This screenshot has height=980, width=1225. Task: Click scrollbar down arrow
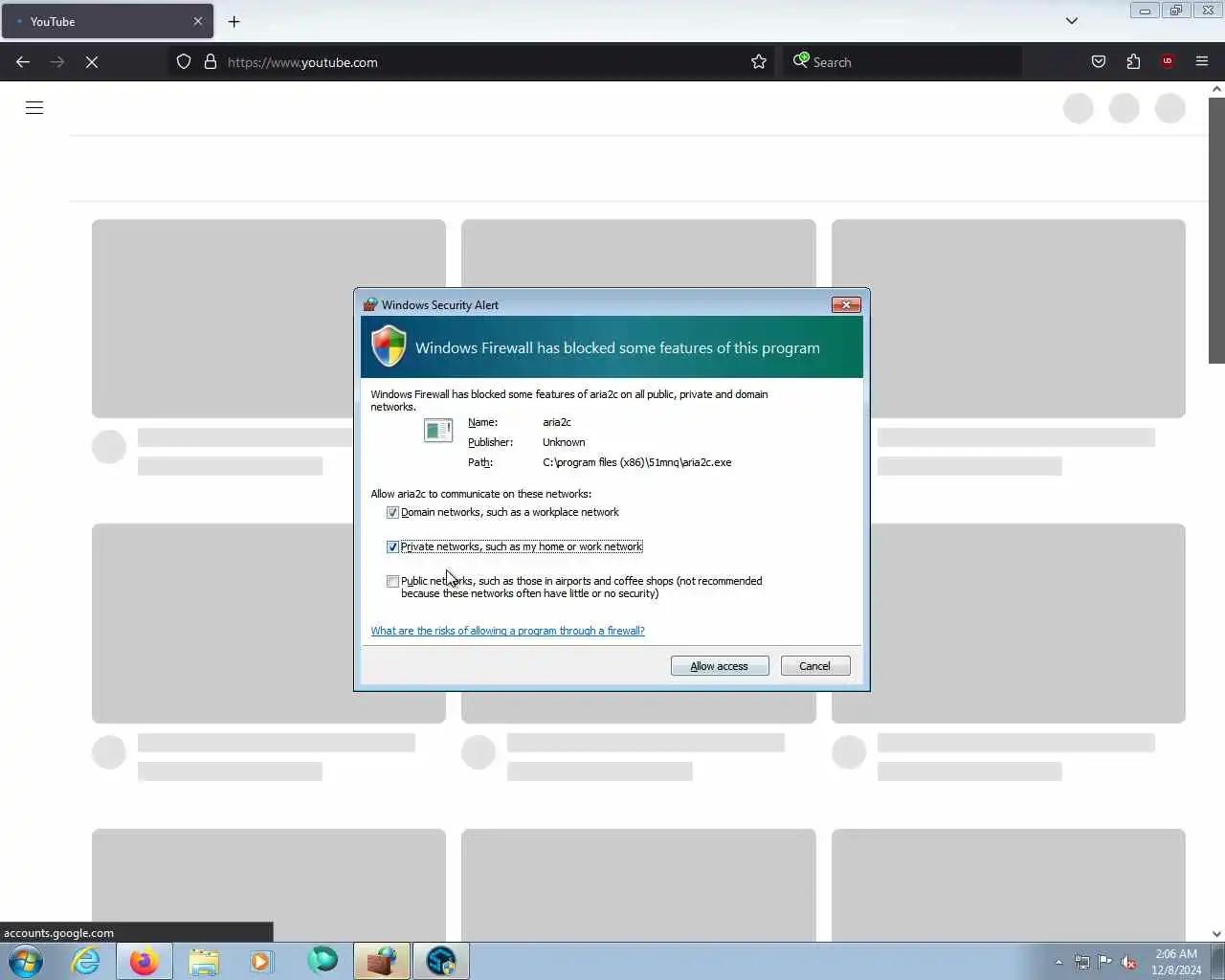click(x=1216, y=934)
